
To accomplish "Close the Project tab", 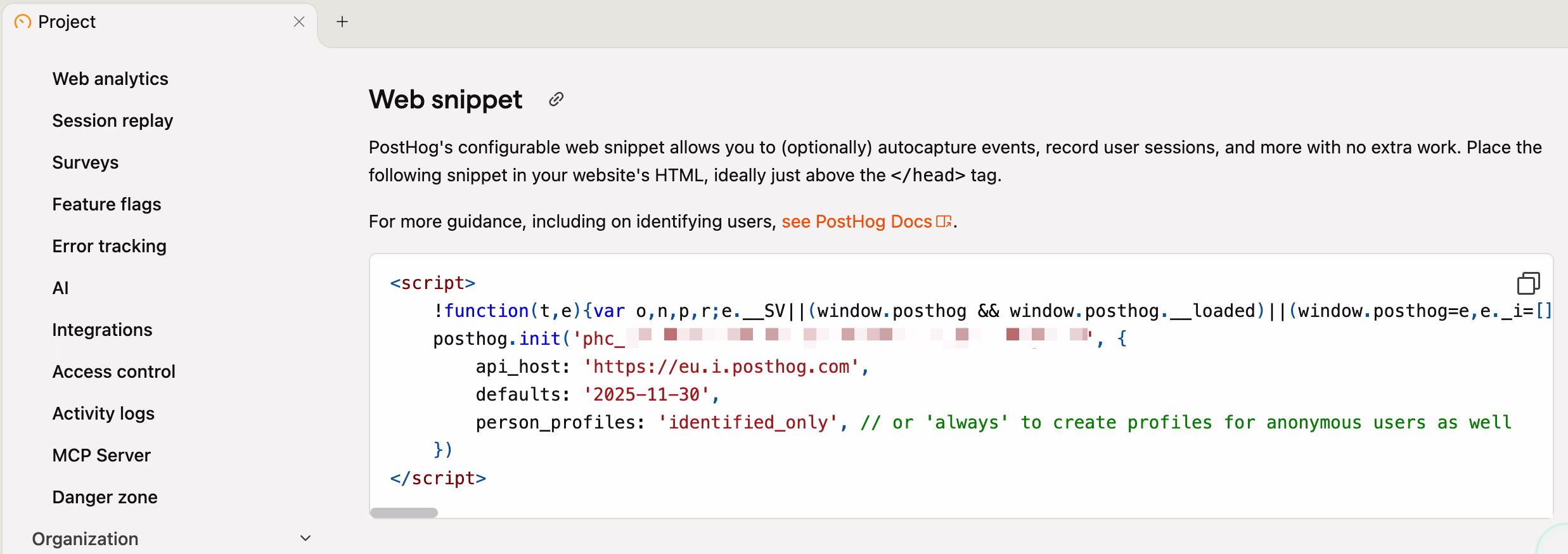I will (299, 22).
